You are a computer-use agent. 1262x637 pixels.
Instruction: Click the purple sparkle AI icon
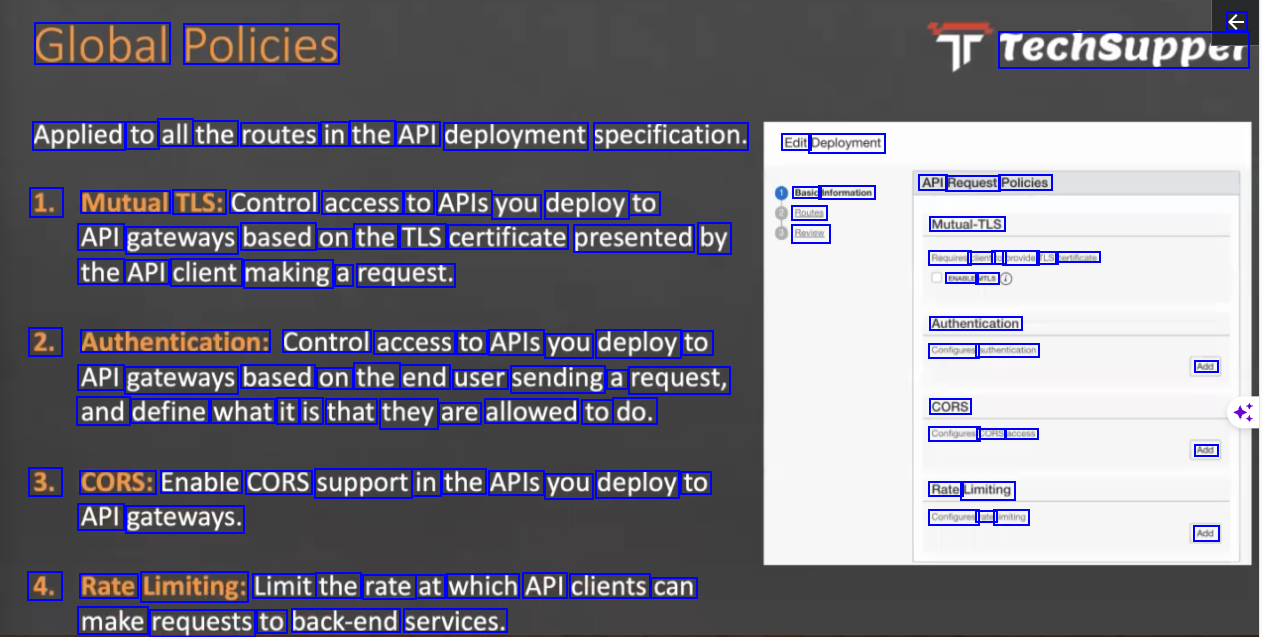(x=1243, y=412)
